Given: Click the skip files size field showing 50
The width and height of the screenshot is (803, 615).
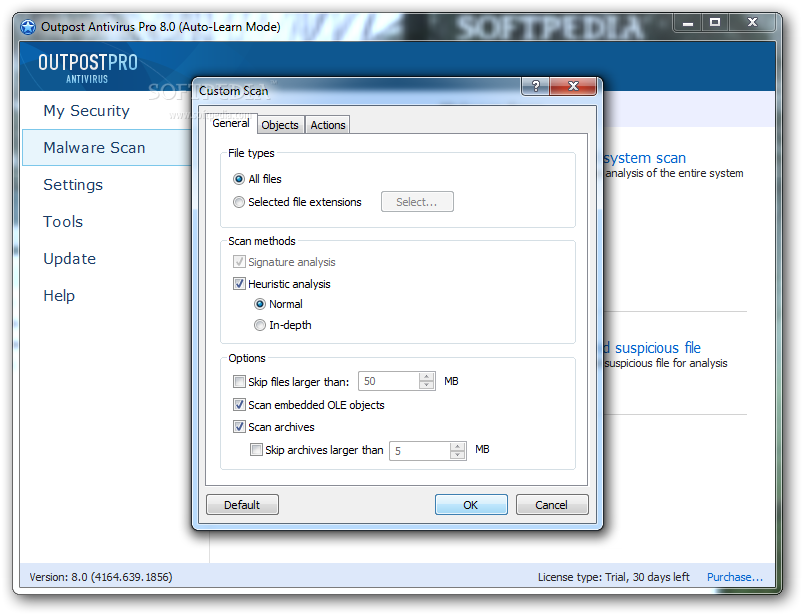Looking at the screenshot, I should 389,381.
